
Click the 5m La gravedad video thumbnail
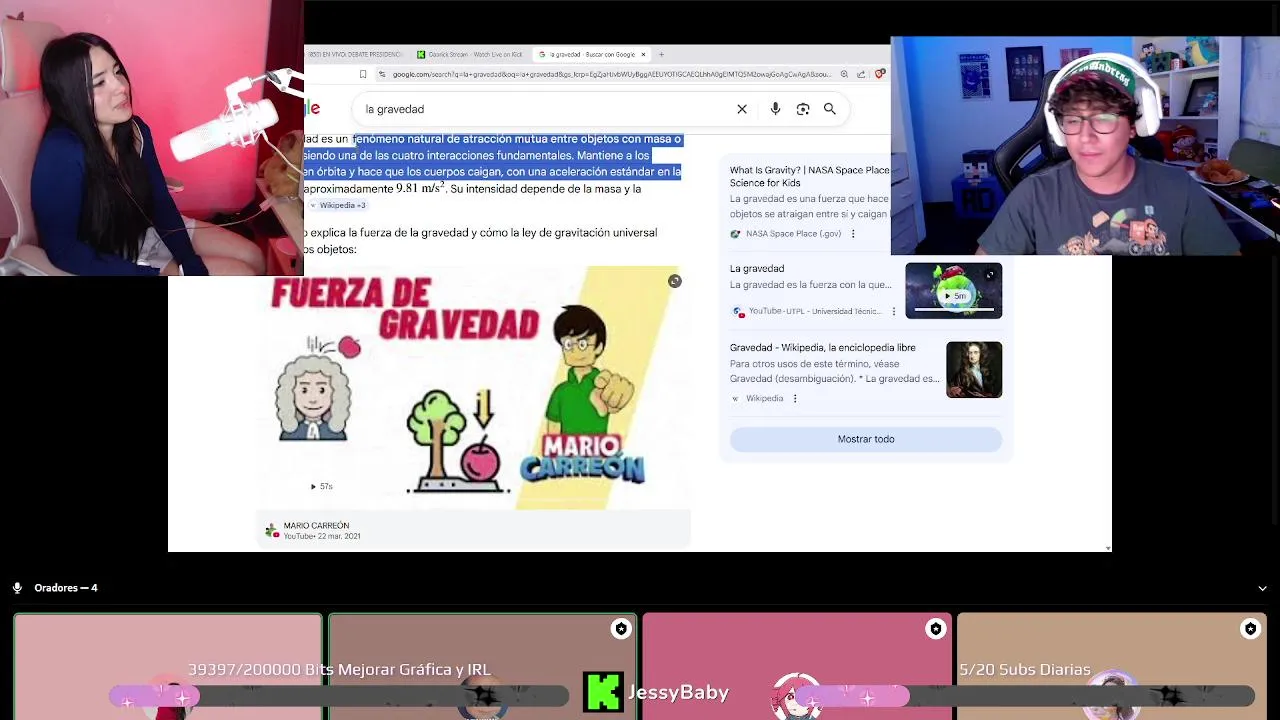tap(953, 291)
